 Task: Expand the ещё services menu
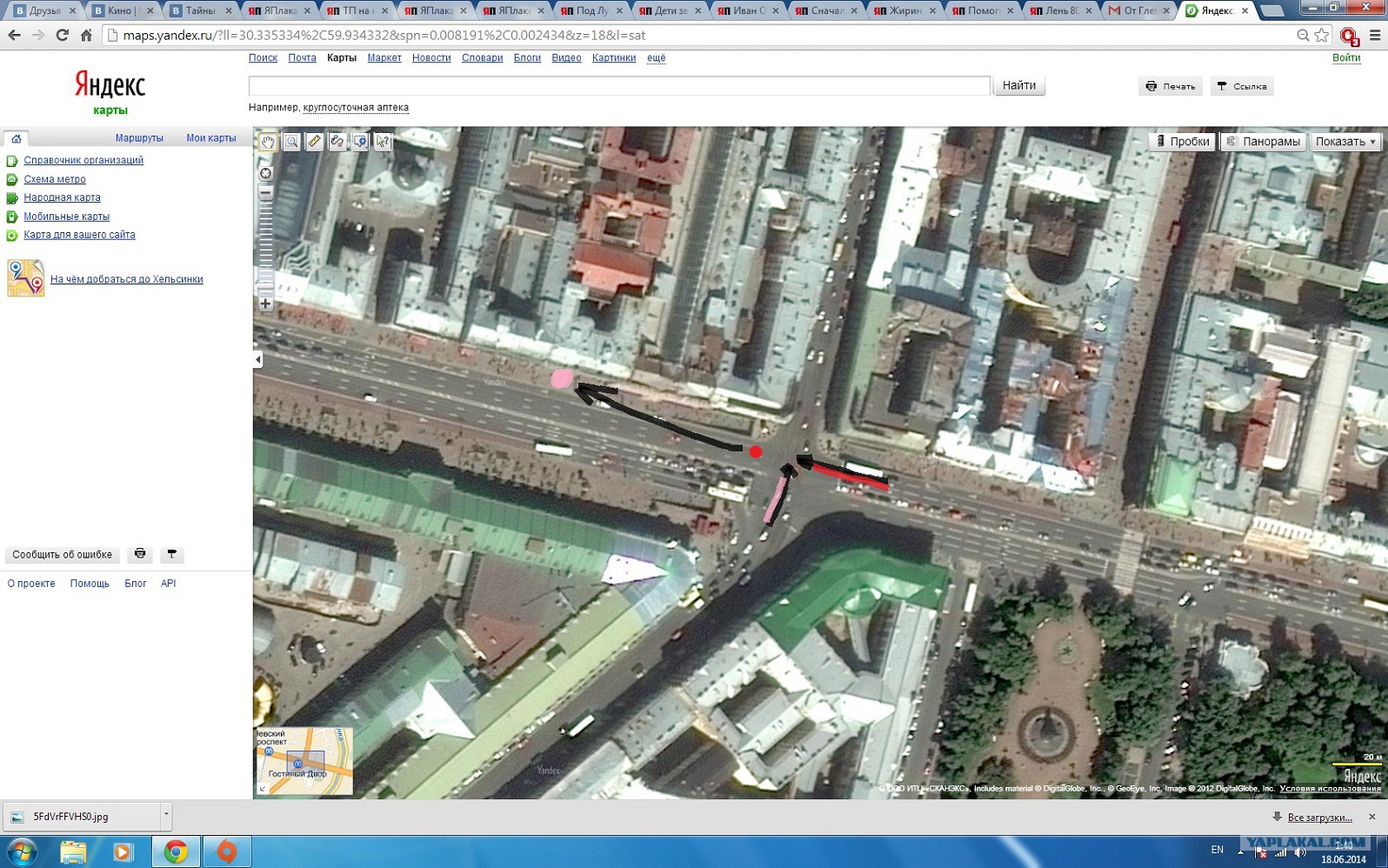click(x=657, y=58)
